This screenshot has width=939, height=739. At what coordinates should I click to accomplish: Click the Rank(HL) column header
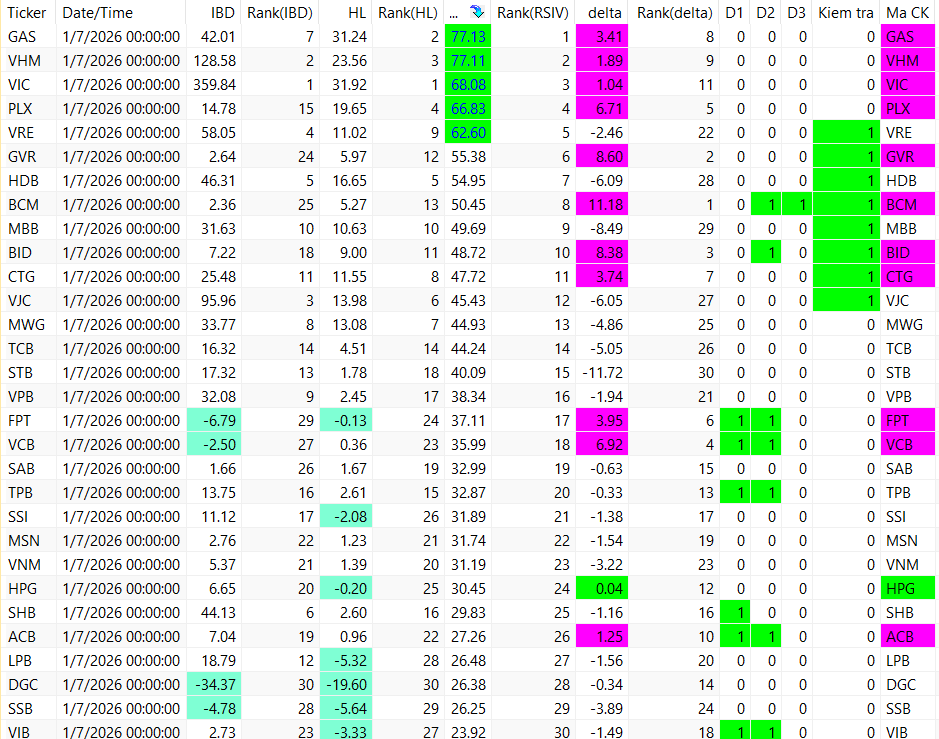tap(408, 13)
